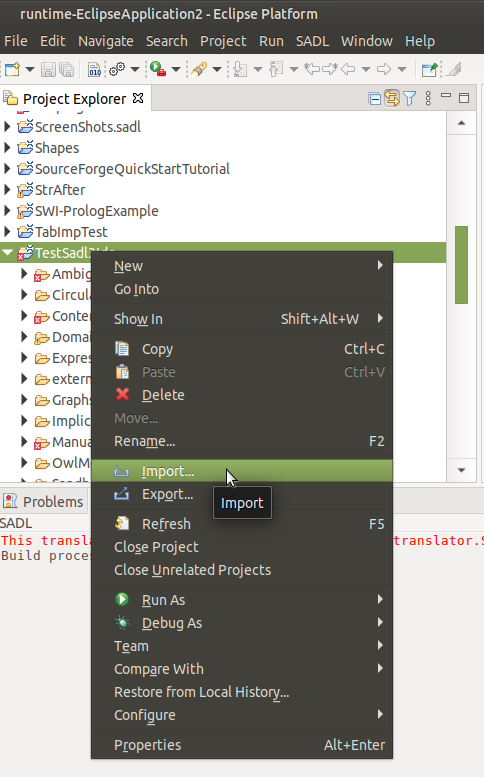Screen dimensions: 484x777
Task: Click the Open Perspective toolbar icon
Action: pyautogui.click(x=430, y=69)
